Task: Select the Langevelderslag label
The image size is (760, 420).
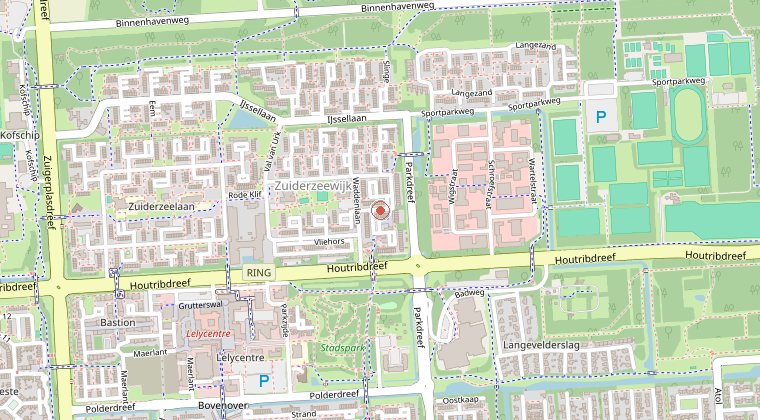Action: pyautogui.click(x=541, y=345)
